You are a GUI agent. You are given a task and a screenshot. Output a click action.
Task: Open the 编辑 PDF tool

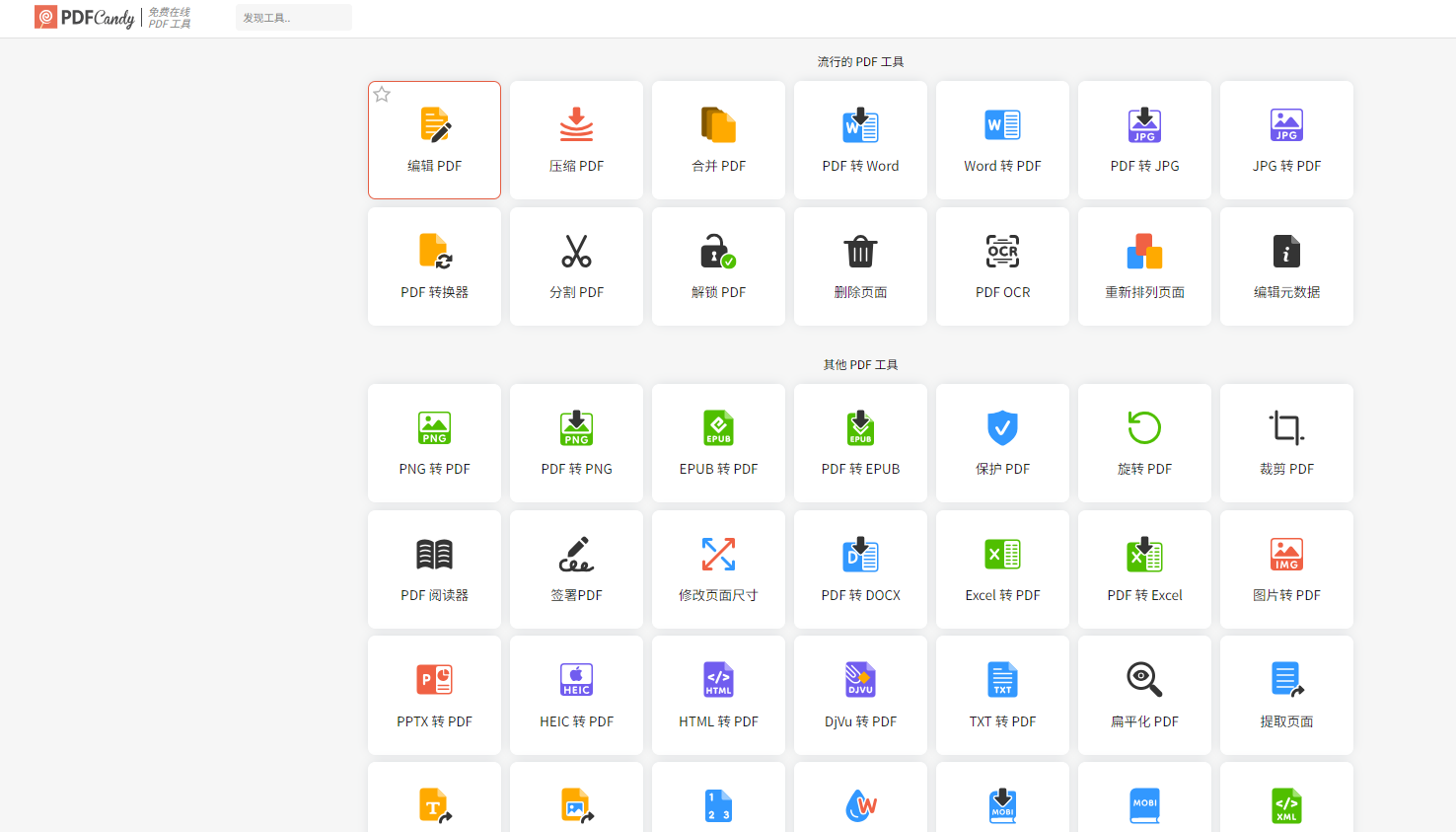(434, 140)
